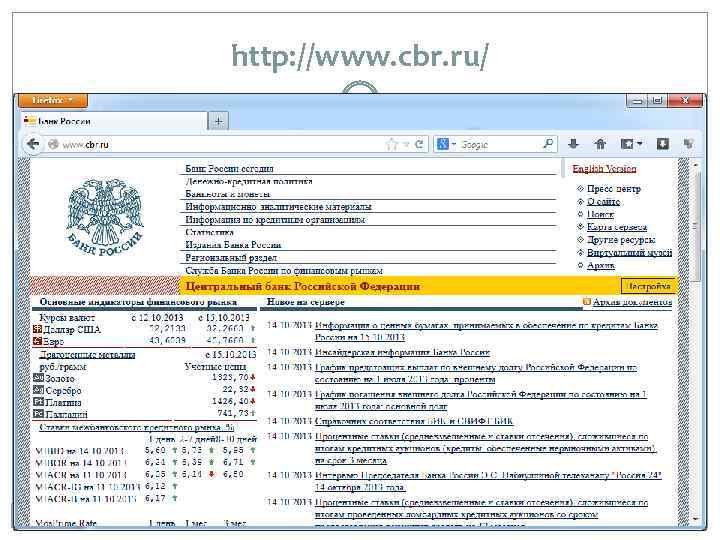720x540 pixels.
Task: Click the site identity globe icon
Action: click(54, 144)
